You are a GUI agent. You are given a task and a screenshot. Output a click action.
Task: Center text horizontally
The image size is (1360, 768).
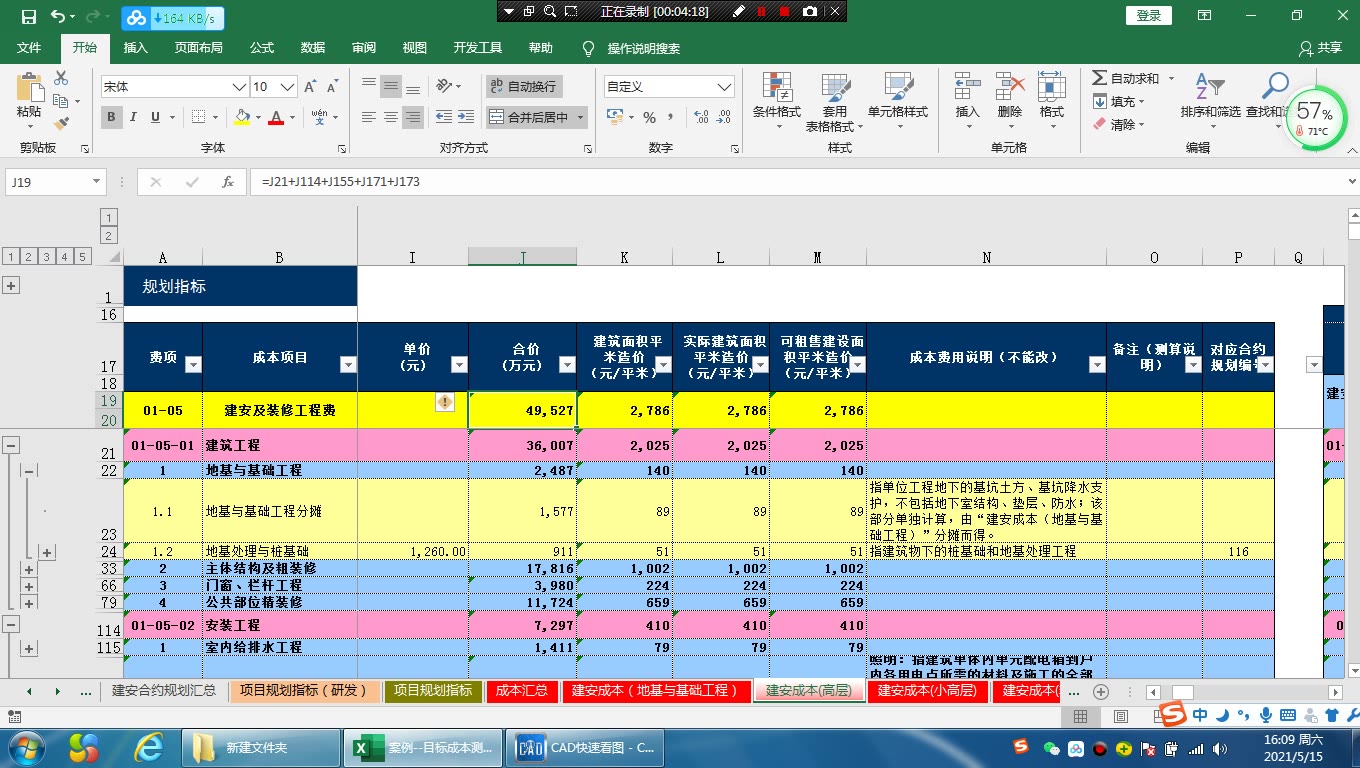[391, 117]
